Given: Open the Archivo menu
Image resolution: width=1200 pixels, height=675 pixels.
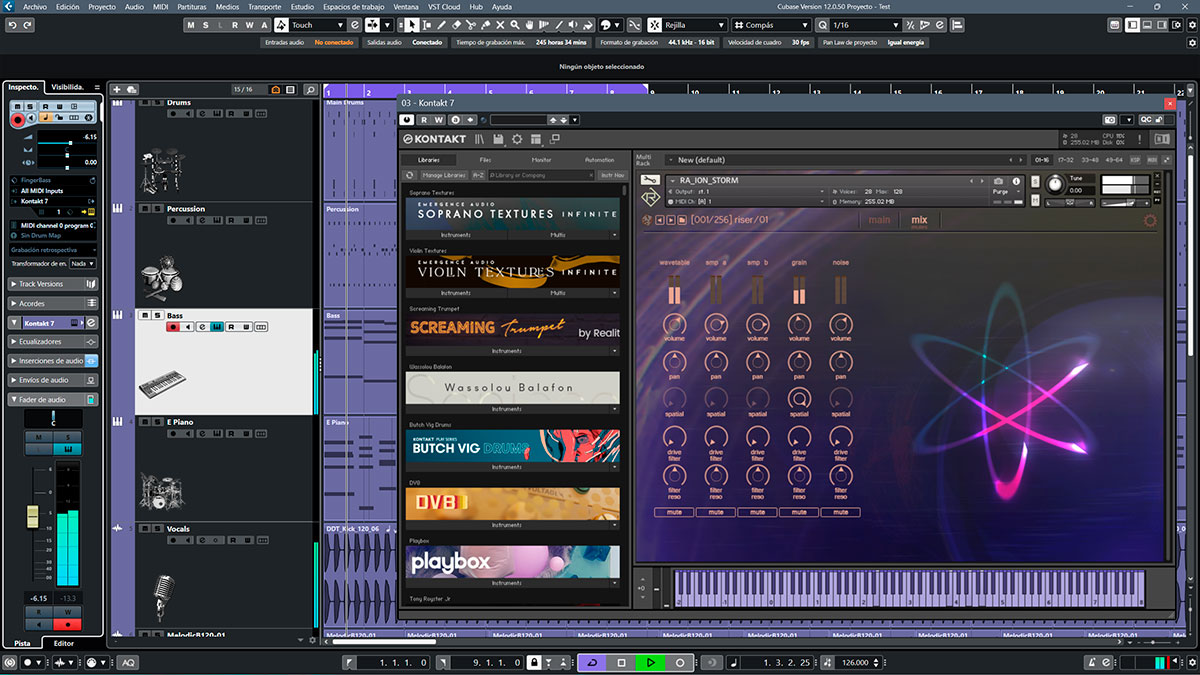Looking at the screenshot, I should pos(35,6).
